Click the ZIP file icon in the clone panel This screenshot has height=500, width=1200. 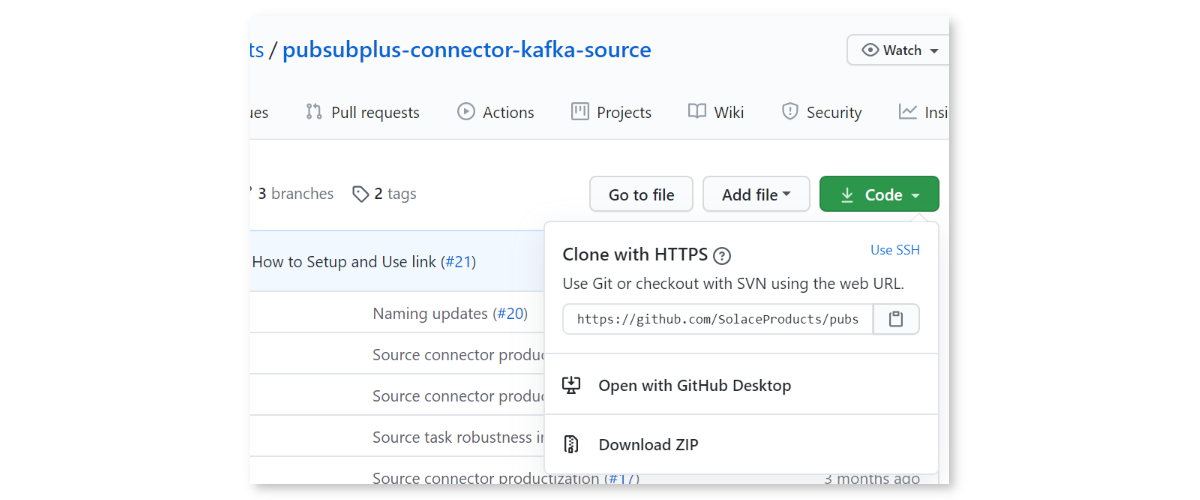coord(572,445)
